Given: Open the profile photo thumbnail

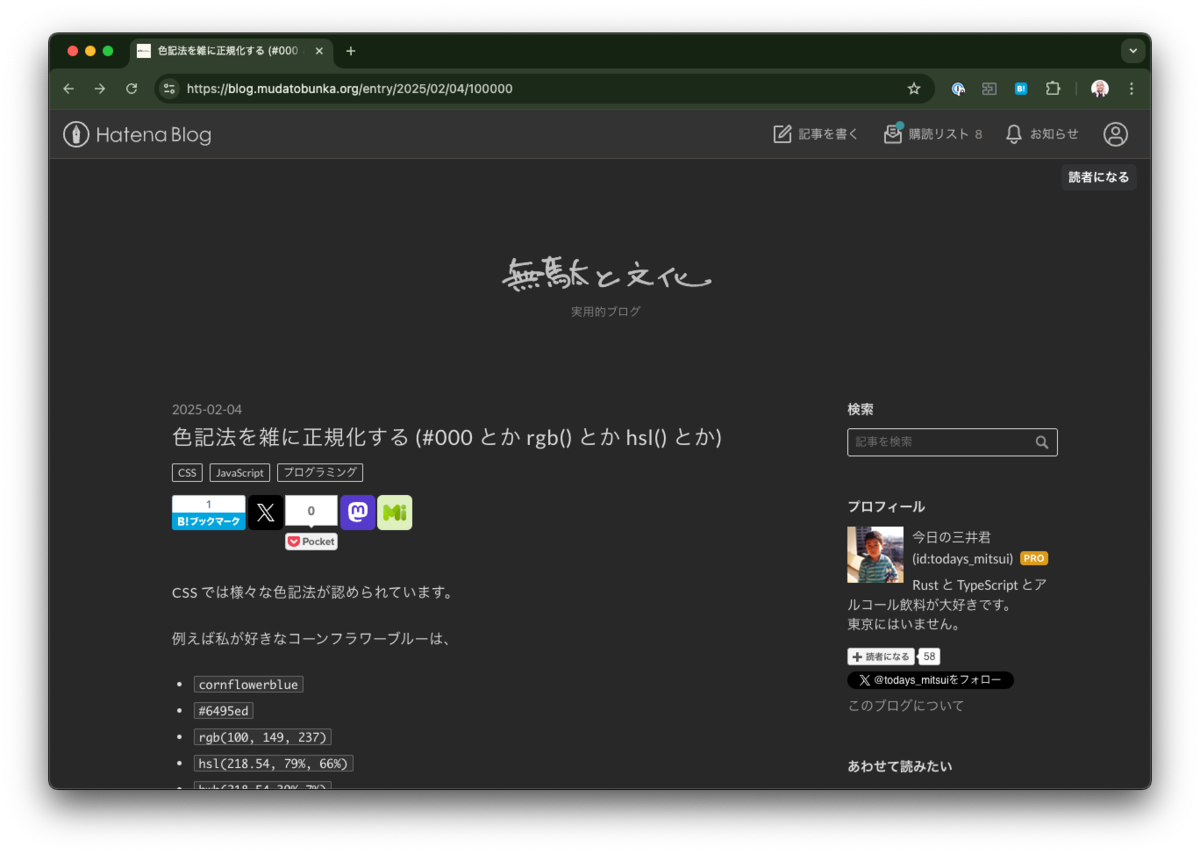Looking at the screenshot, I should (x=875, y=555).
